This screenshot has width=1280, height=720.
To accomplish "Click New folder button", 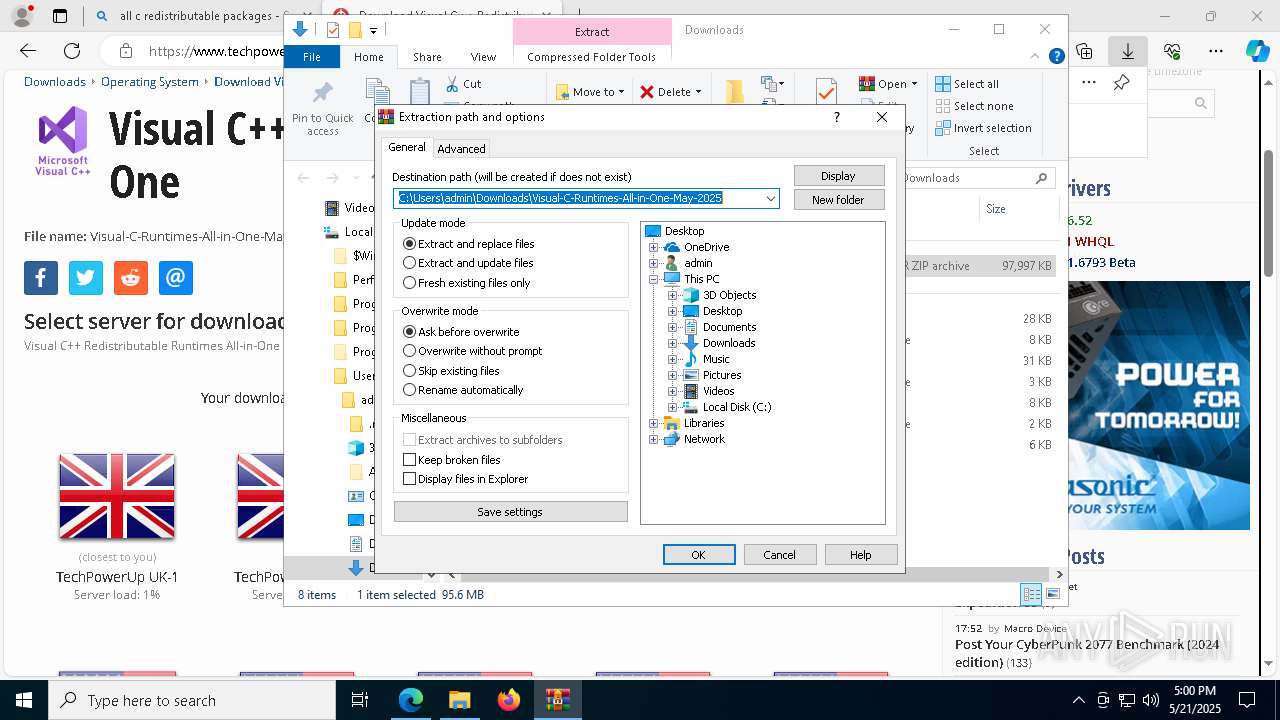I will [x=838, y=200].
